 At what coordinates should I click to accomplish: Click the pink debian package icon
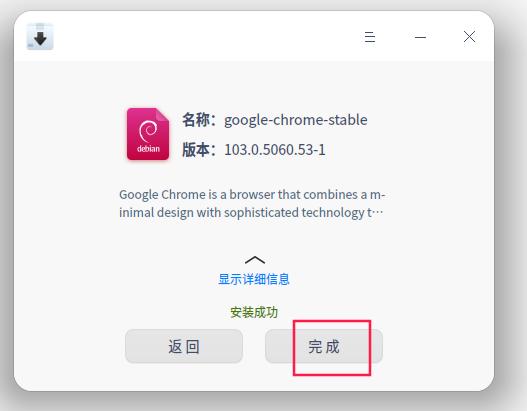pyautogui.click(x=148, y=134)
